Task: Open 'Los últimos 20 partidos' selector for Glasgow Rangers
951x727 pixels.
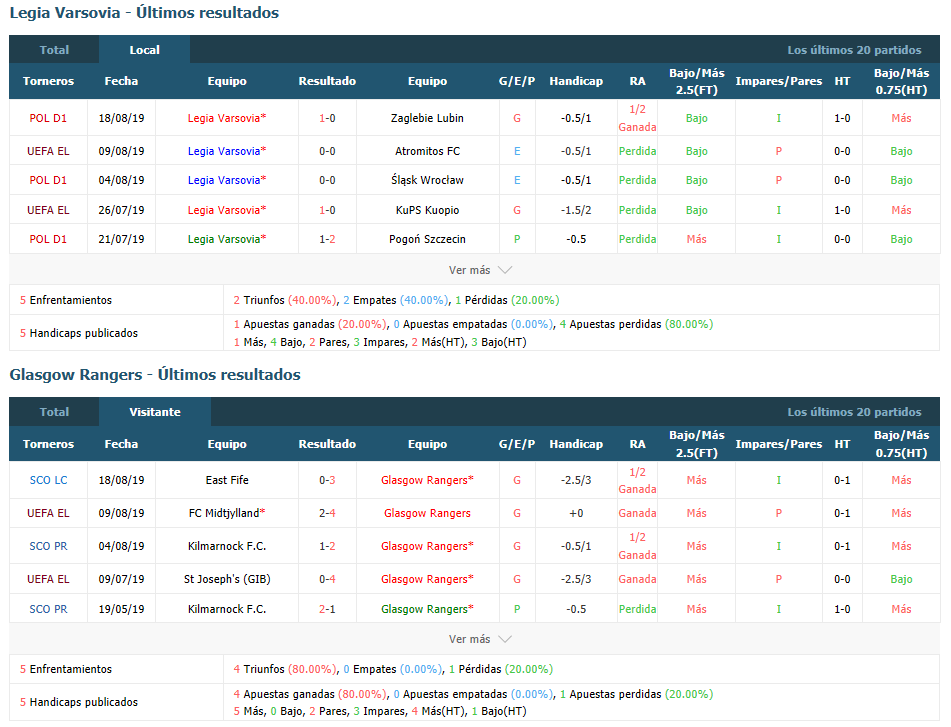Action: click(854, 412)
